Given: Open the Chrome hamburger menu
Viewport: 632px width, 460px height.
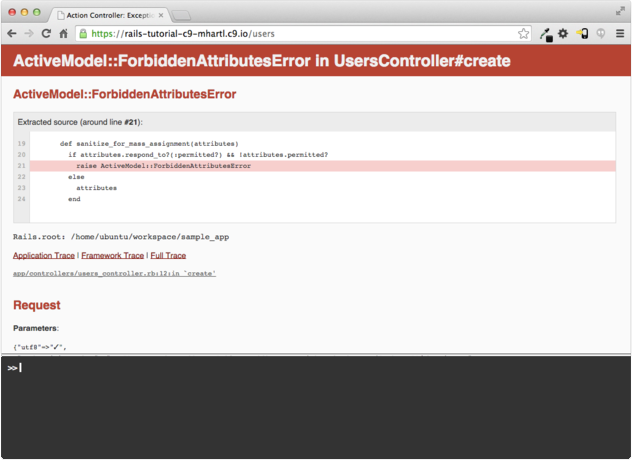Looking at the screenshot, I should pos(620,33).
